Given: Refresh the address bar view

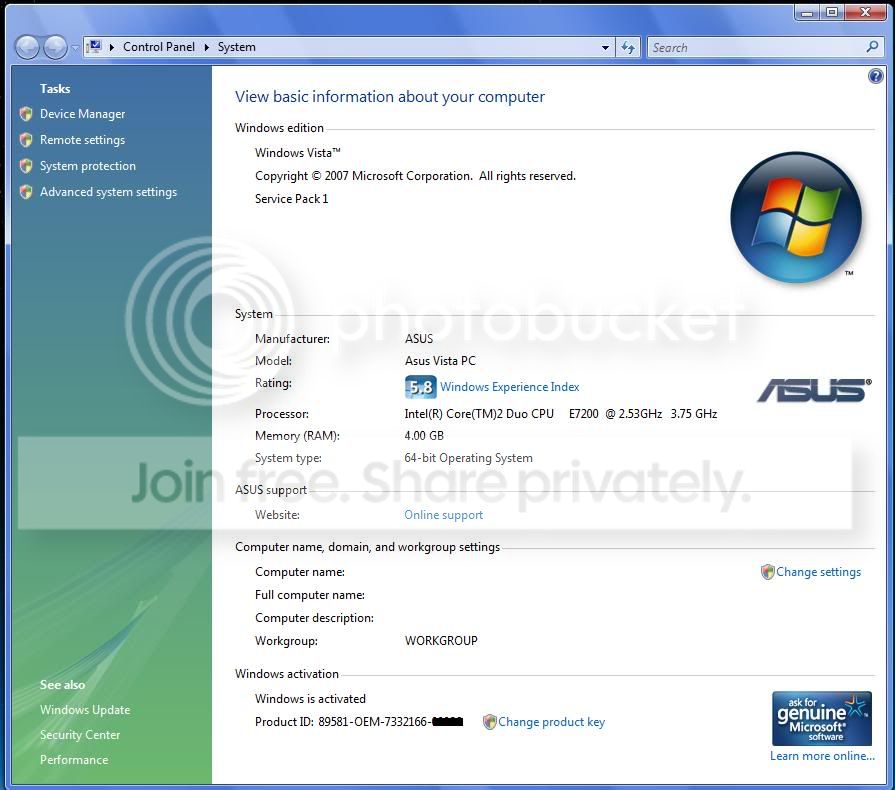Looking at the screenshot, I should point(628,47).
